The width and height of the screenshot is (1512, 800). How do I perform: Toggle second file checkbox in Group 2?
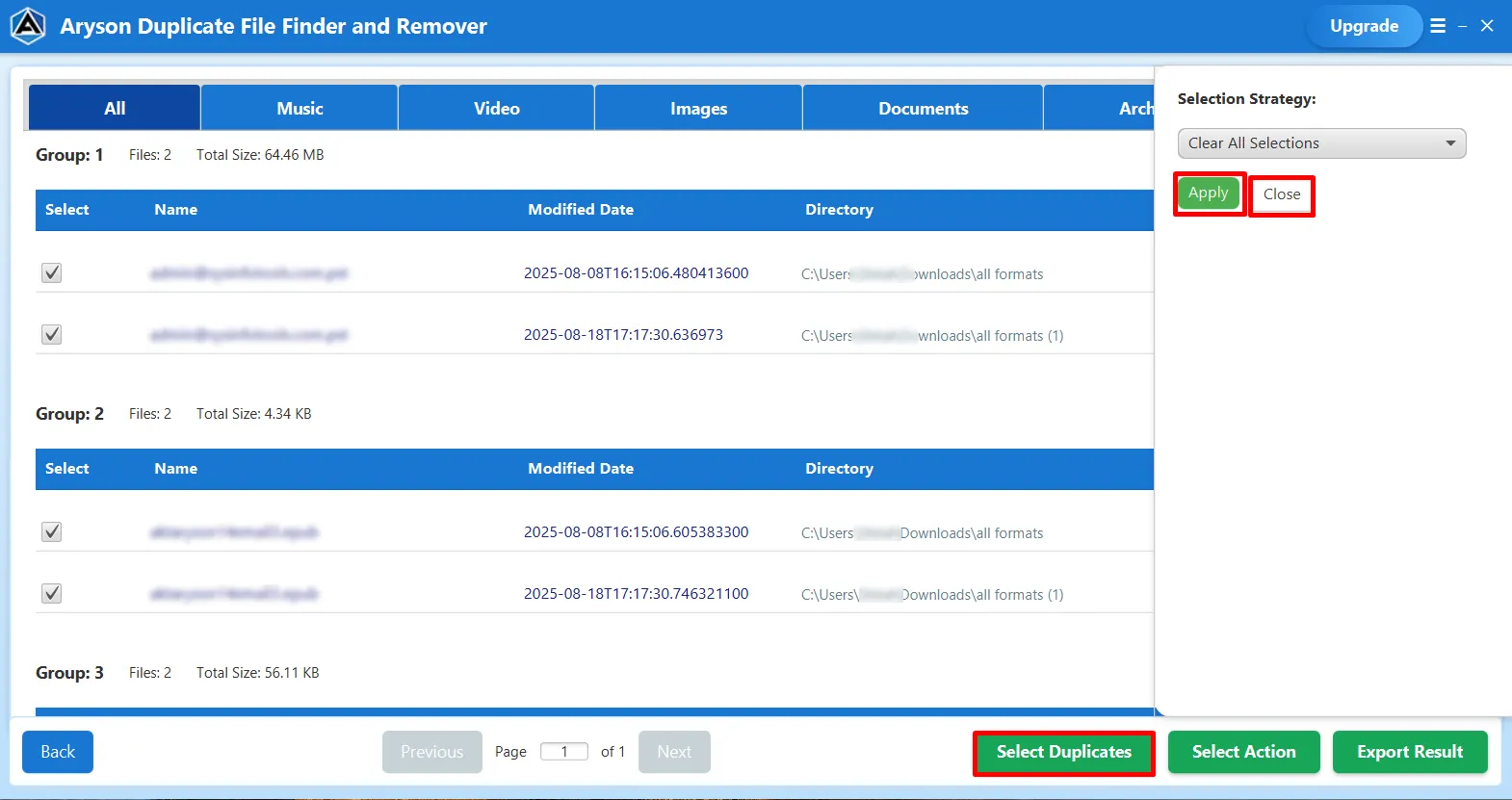[52, 594]
